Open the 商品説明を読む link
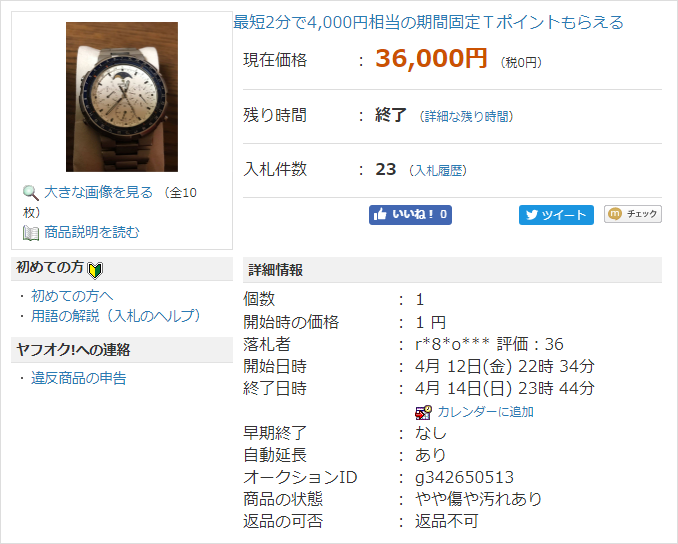 [92, 233]
